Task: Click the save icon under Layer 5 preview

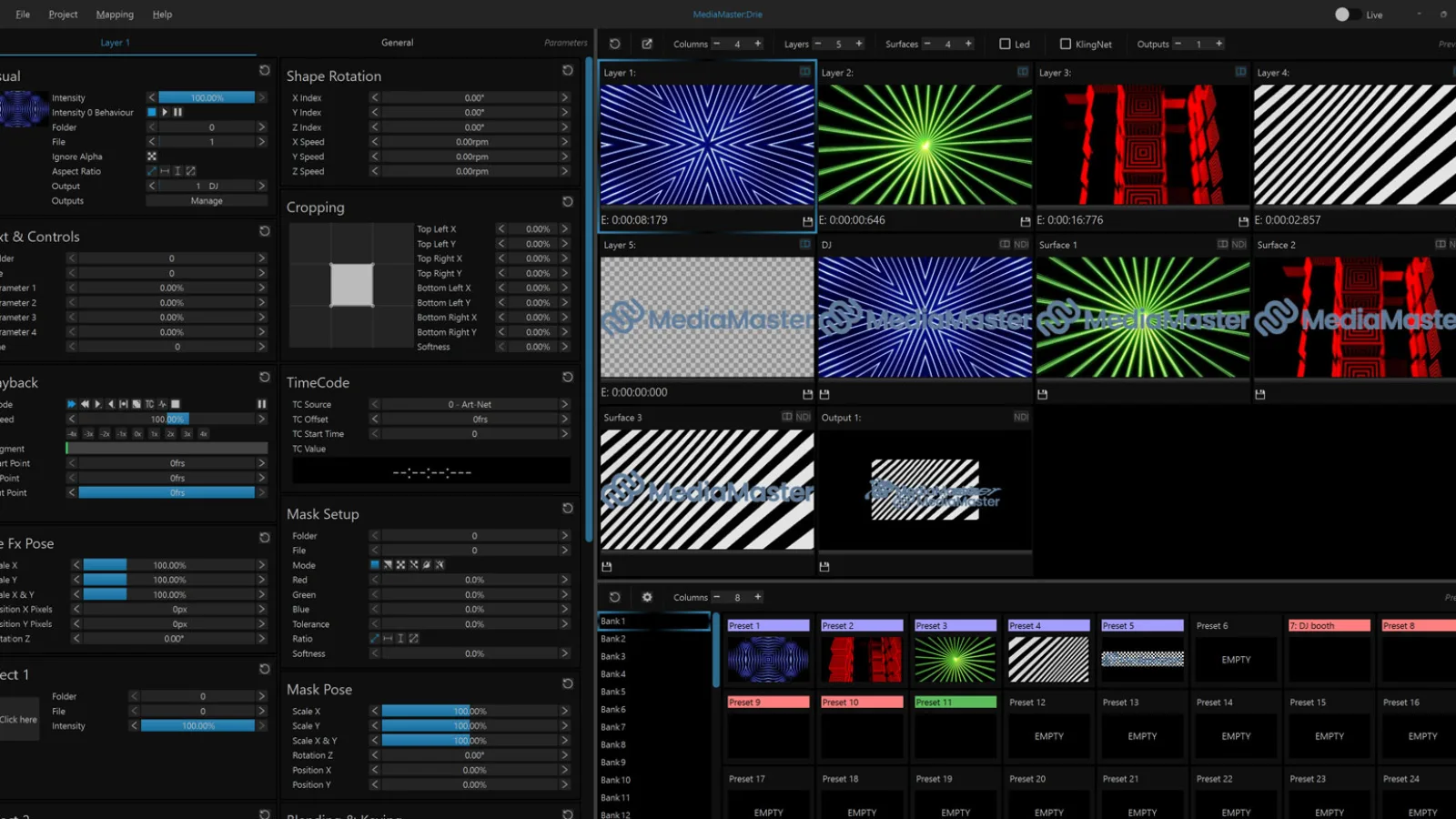Action: pos(807,394)
